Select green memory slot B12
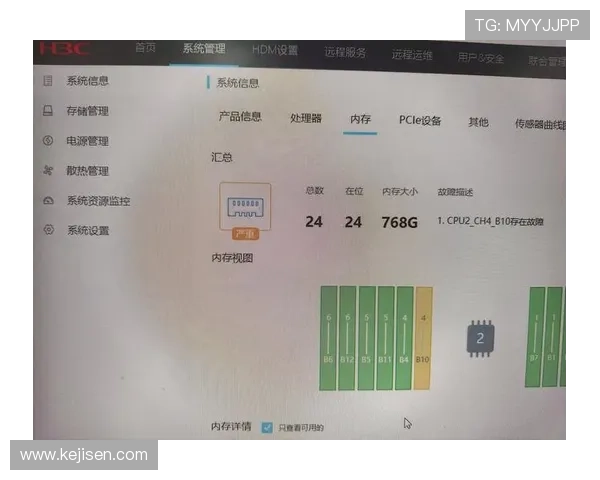Image resolution: width=600 pixels, height=480 pixels. (x=347, y=338)
